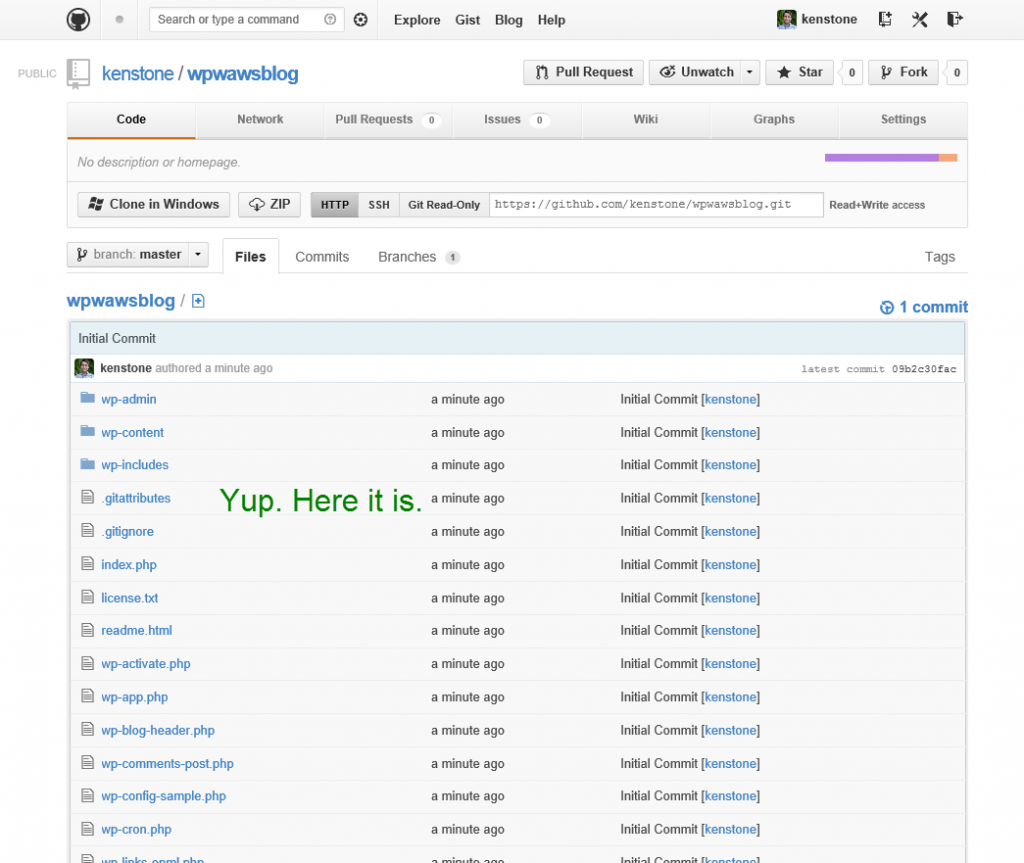Viewport: 1024px width, 863px height.
Task: Click the command bar help question icon
Action: click(331, 19)
